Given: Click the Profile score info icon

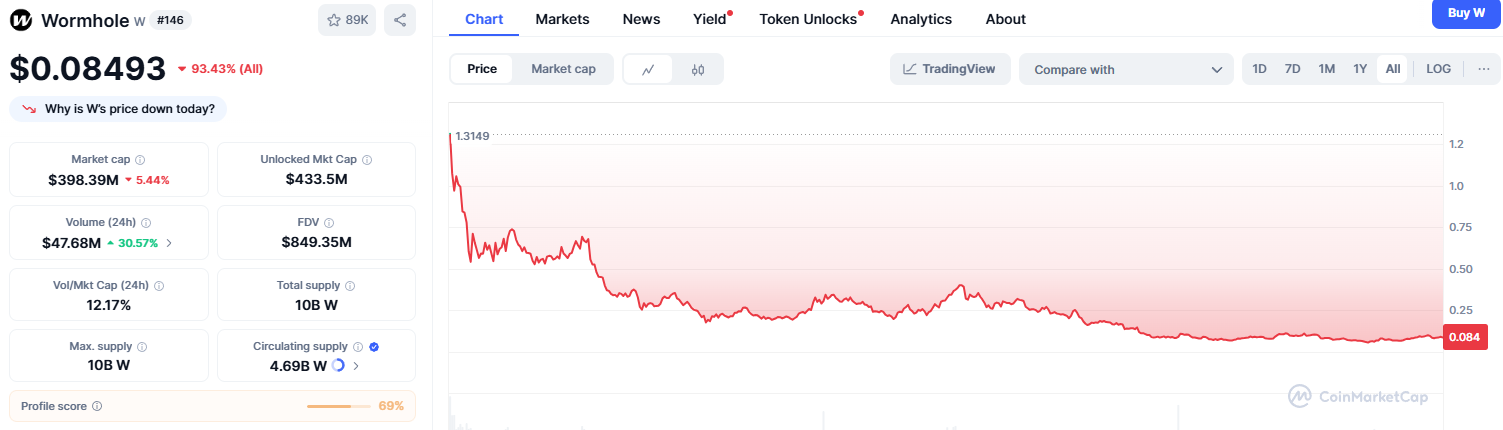Looking at the screenshot, I should pyautogui.click(x=97, y=406).
